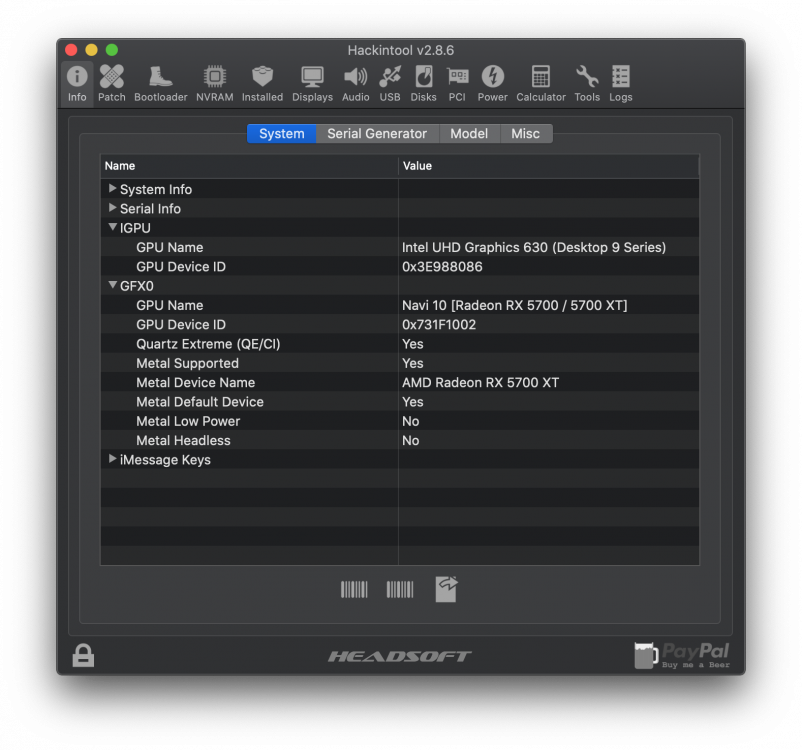
Task: Open the USB section
Action: click(x=390, y=84)
